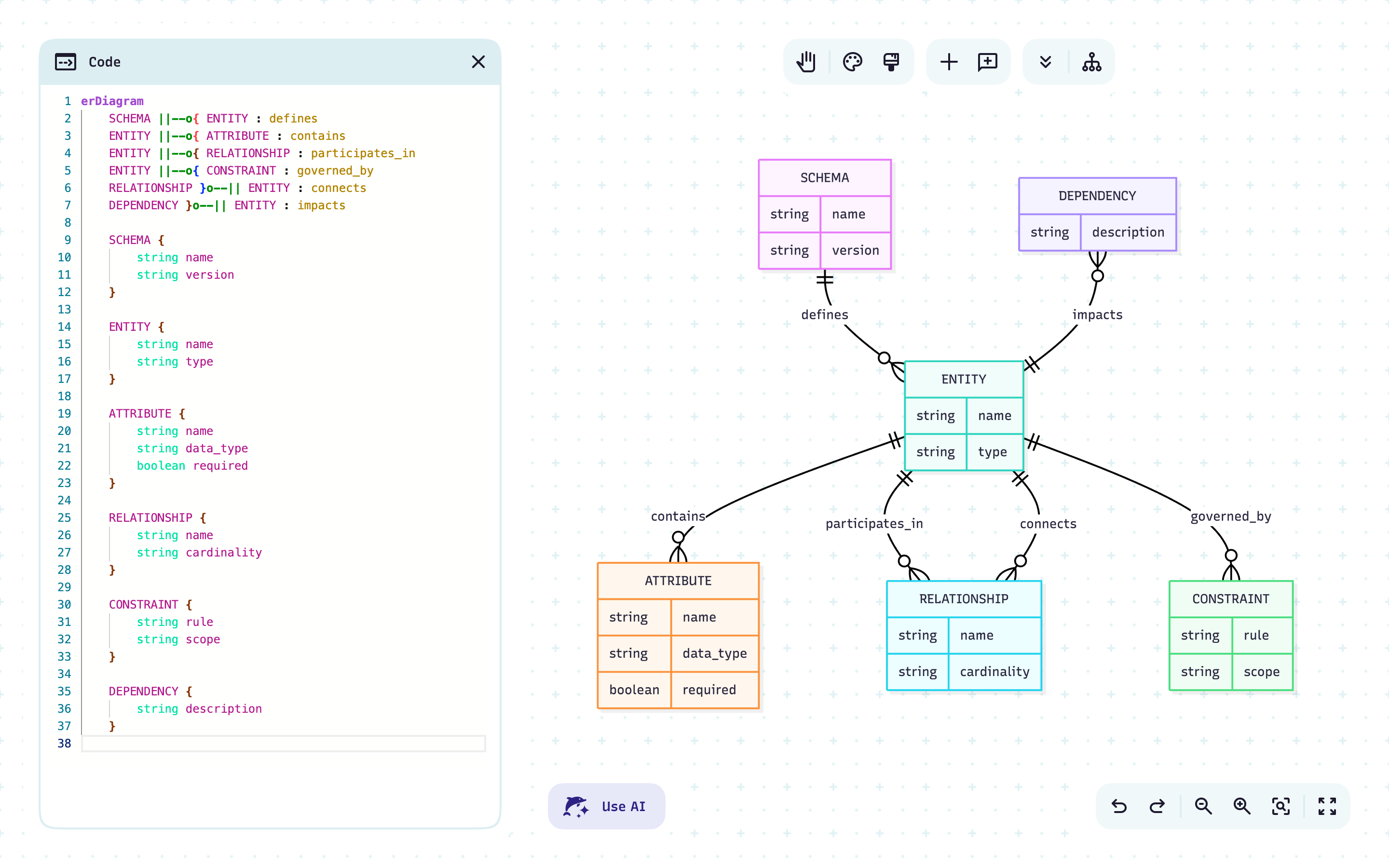Image resolution: width=1389 pixels, height=868 pixels.
Task: Add a comment to the diagram
Action: [987, 61]
